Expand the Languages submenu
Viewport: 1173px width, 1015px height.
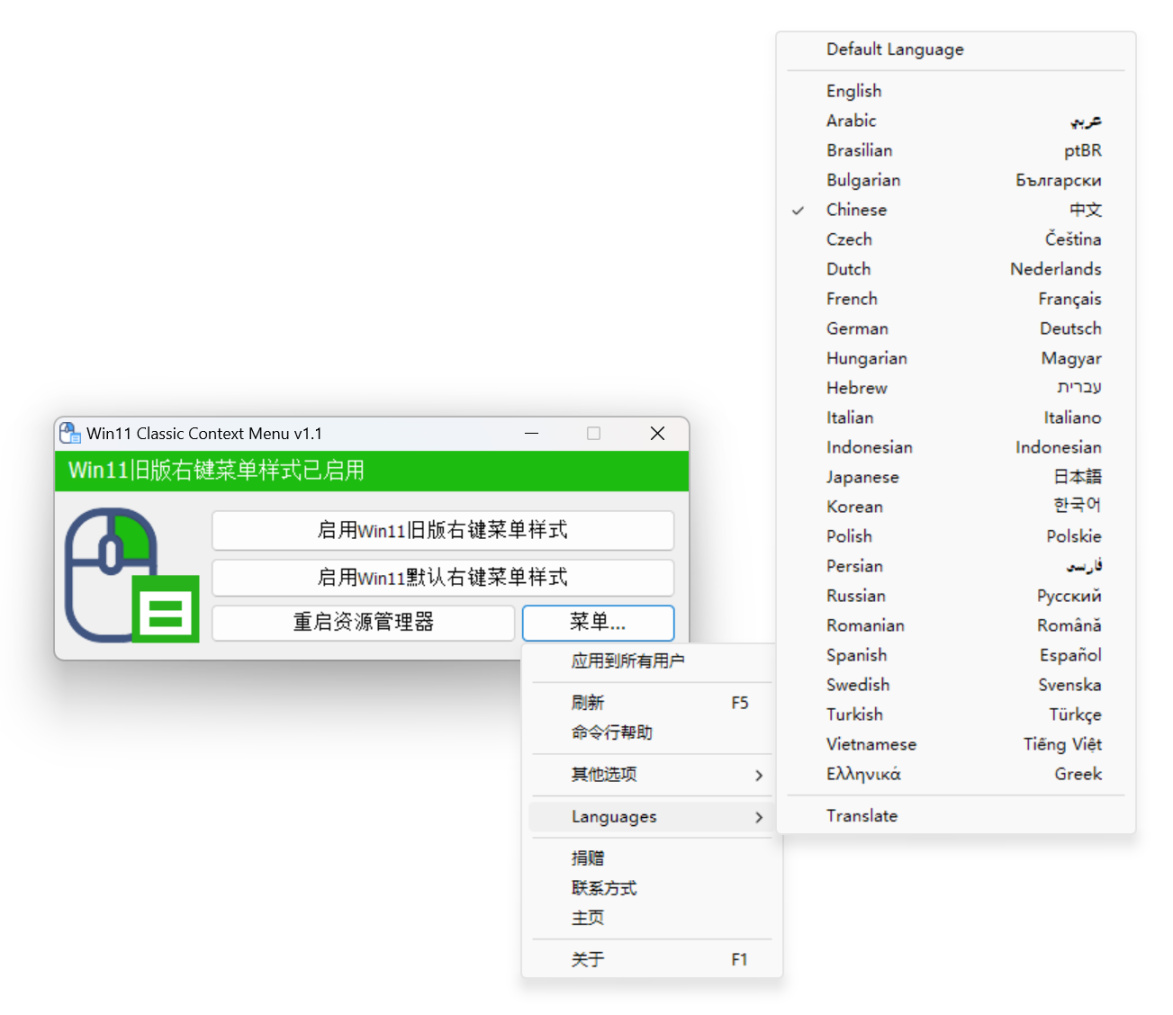pyautogui.click(x=651, y=817)
